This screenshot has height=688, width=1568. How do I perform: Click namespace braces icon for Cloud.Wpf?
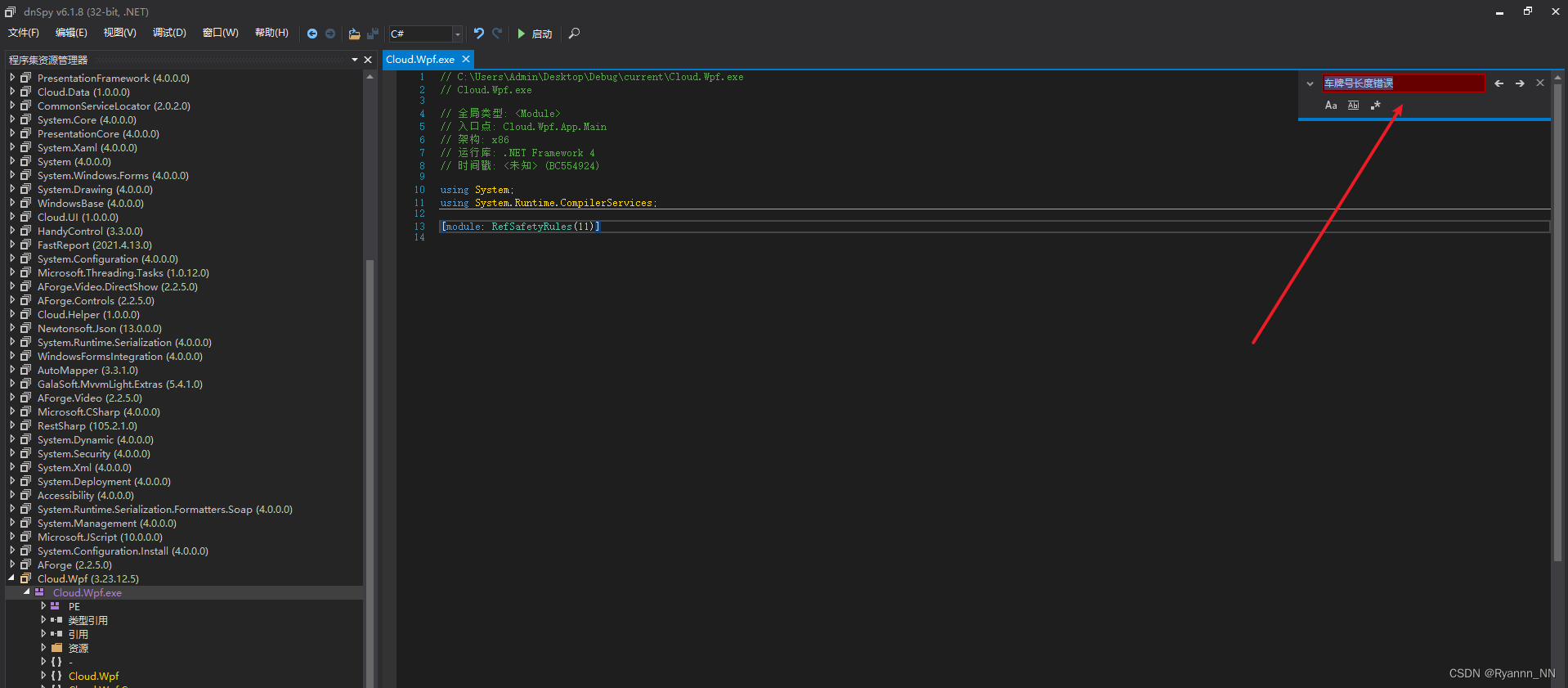pyautogui.click(x=56, y=676)
